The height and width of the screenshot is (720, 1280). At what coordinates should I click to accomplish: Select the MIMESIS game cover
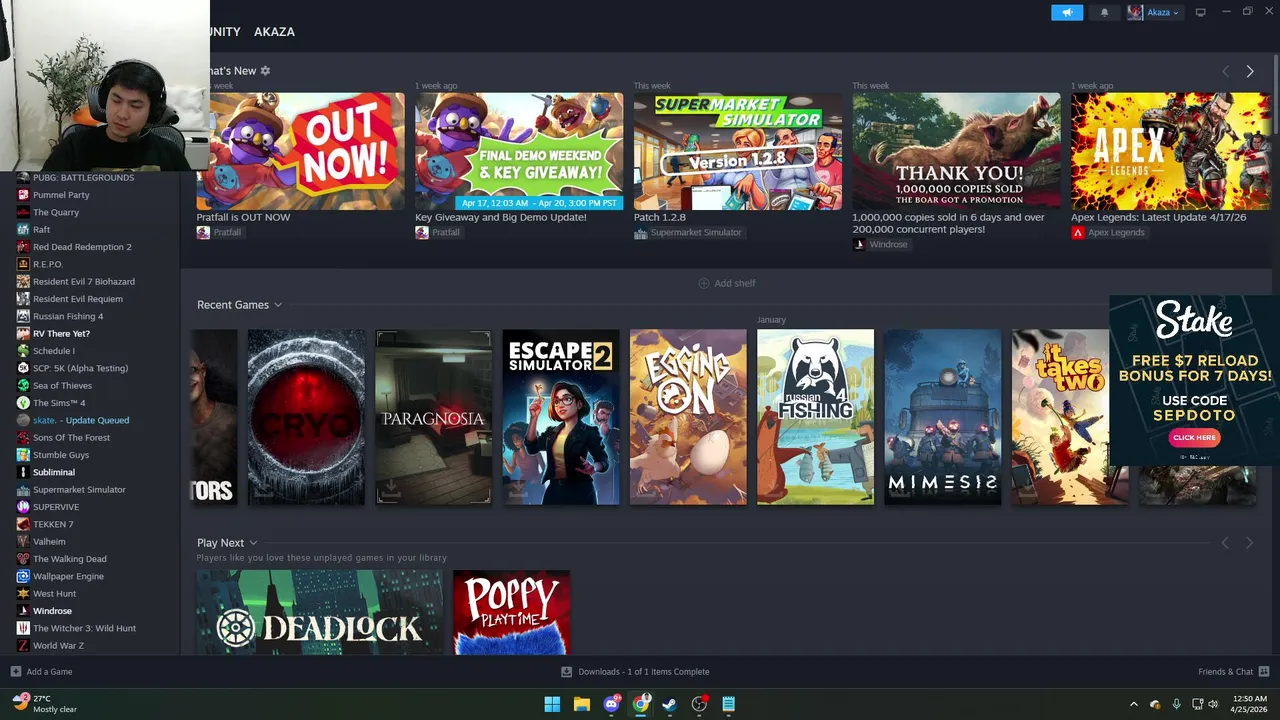[942, 417]
